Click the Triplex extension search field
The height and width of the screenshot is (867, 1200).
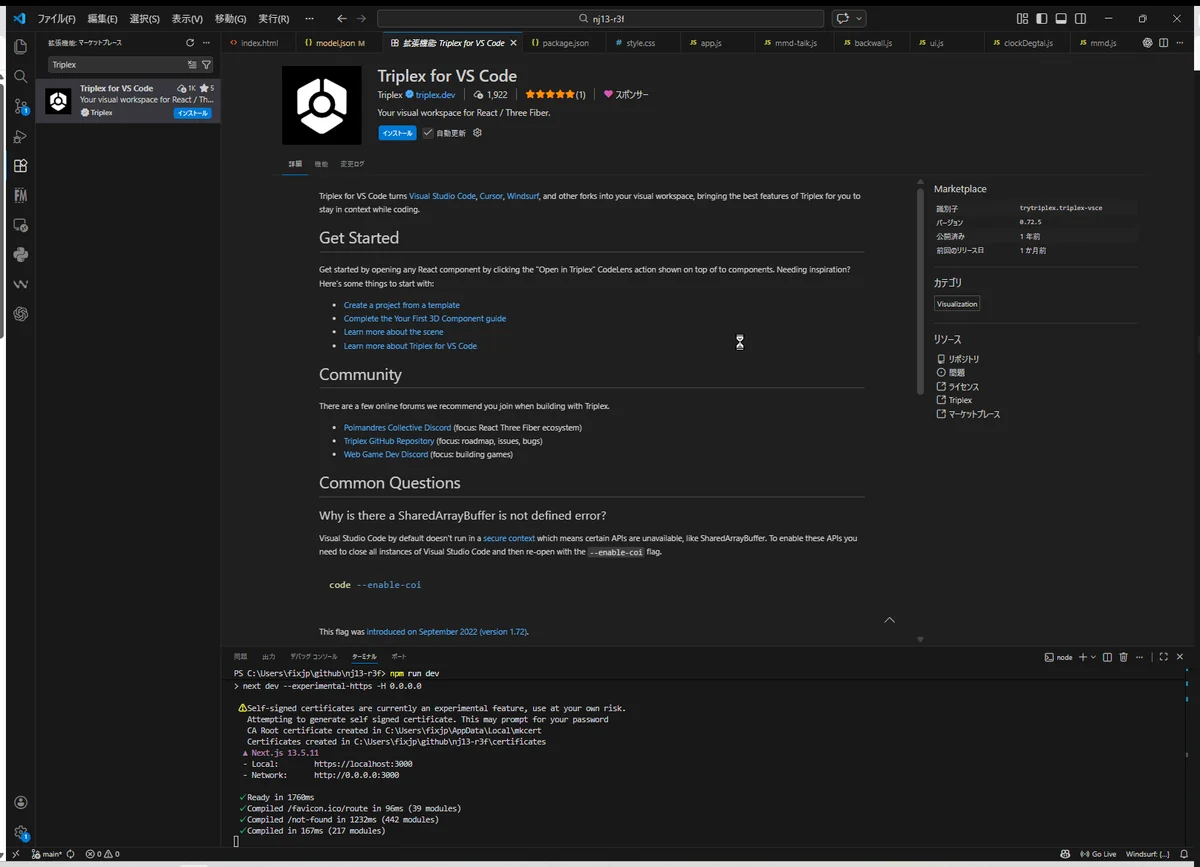tap(115, 65)
